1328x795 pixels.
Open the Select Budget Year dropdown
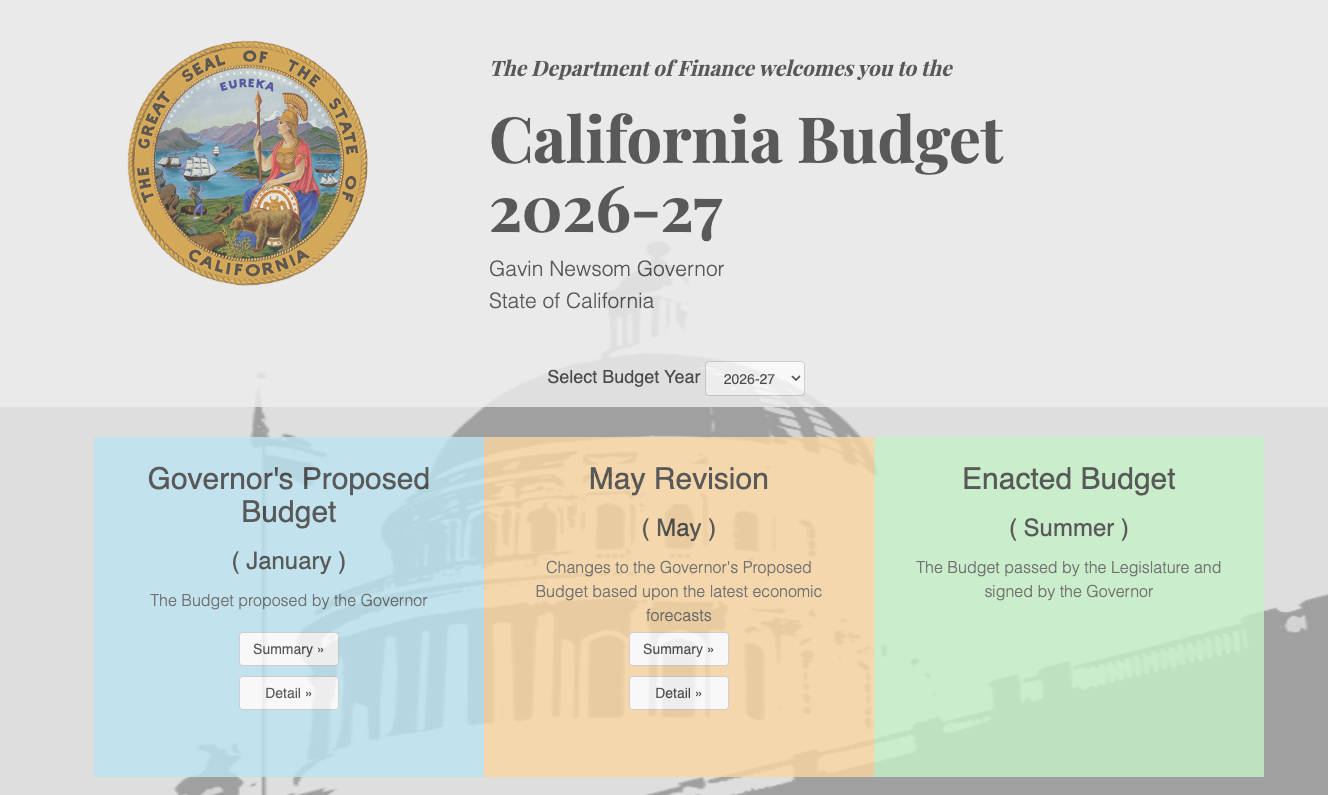click(755, 379)
